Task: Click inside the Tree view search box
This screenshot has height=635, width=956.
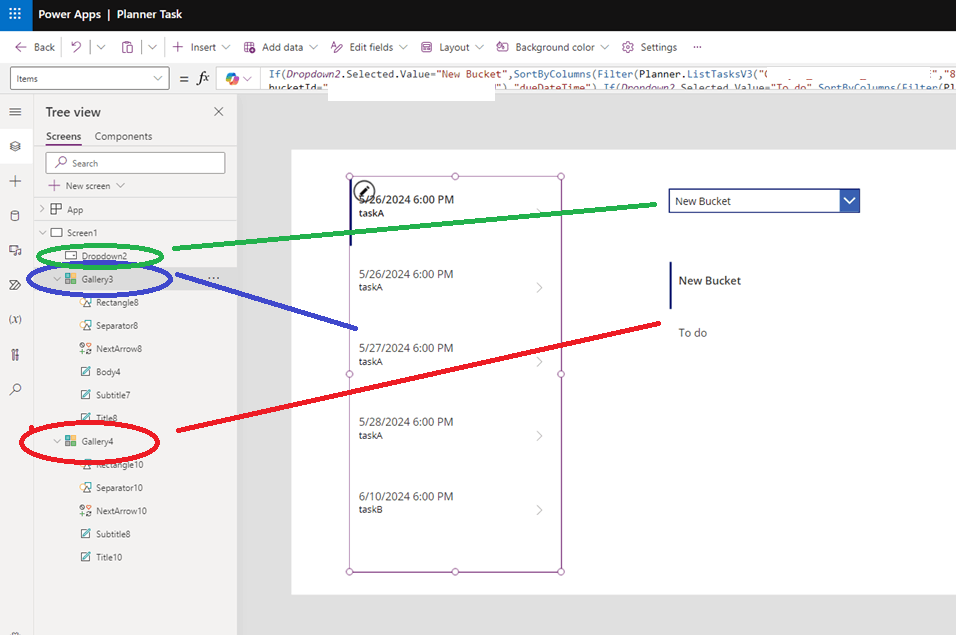Action: [x=135, y=162]
